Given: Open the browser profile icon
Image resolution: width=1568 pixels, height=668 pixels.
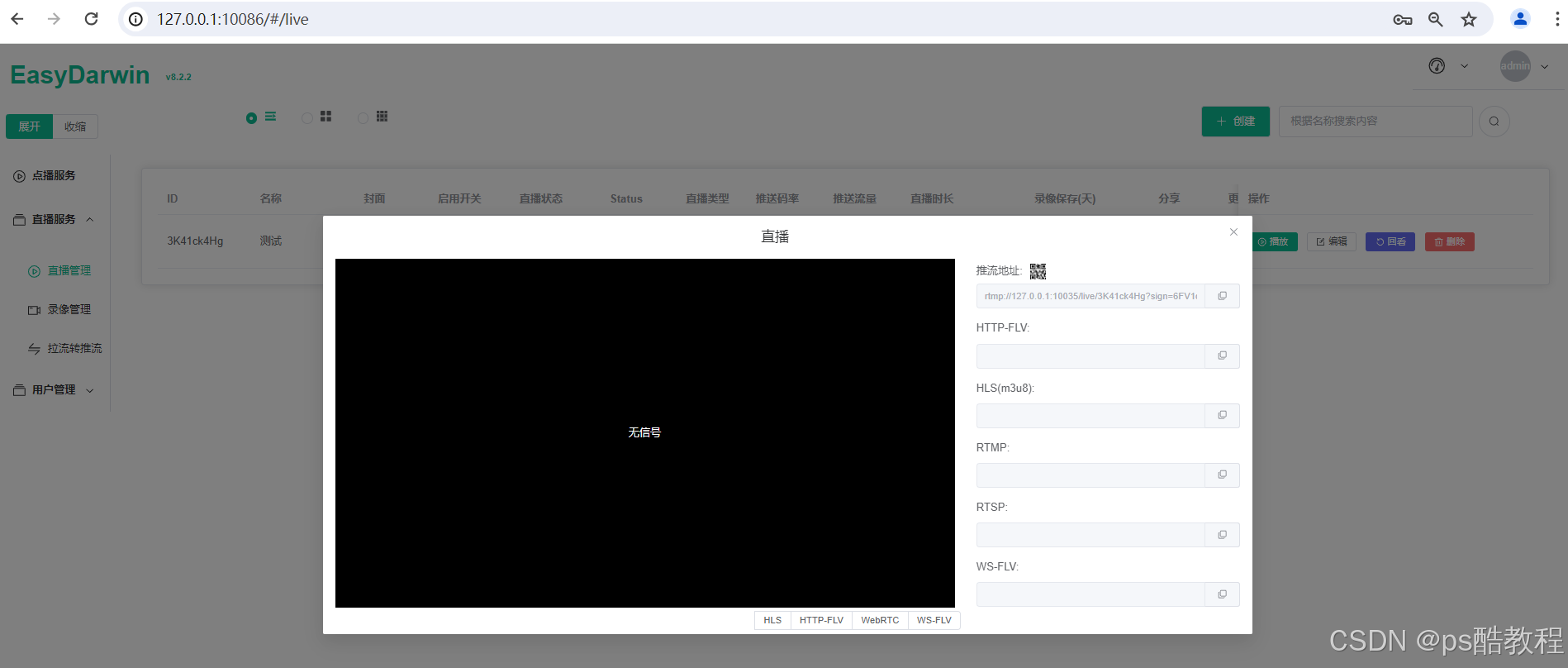Looking at the screenshot, I should tap(1520, 18).
